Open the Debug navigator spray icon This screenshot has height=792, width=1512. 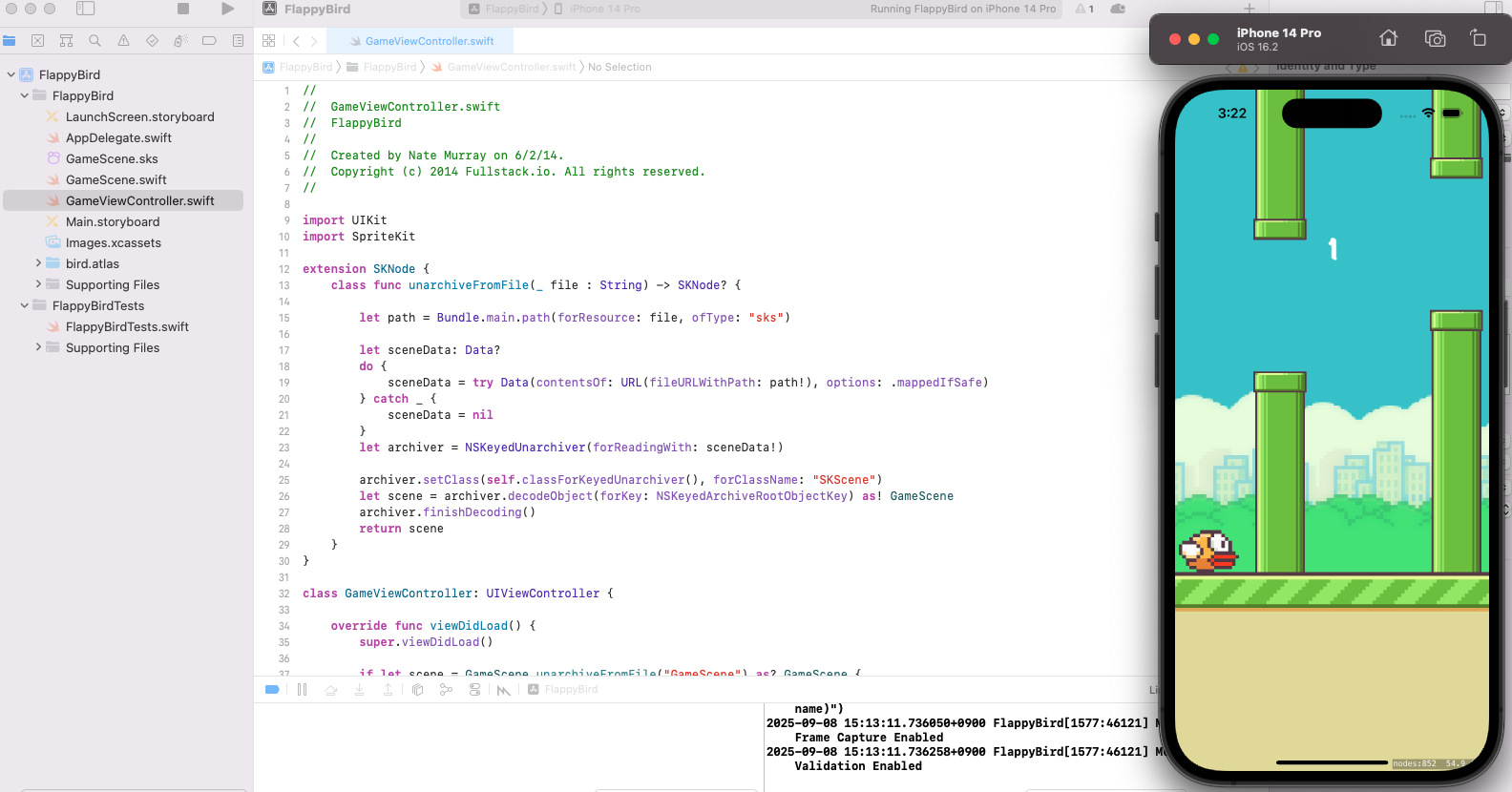pos(180,41)
